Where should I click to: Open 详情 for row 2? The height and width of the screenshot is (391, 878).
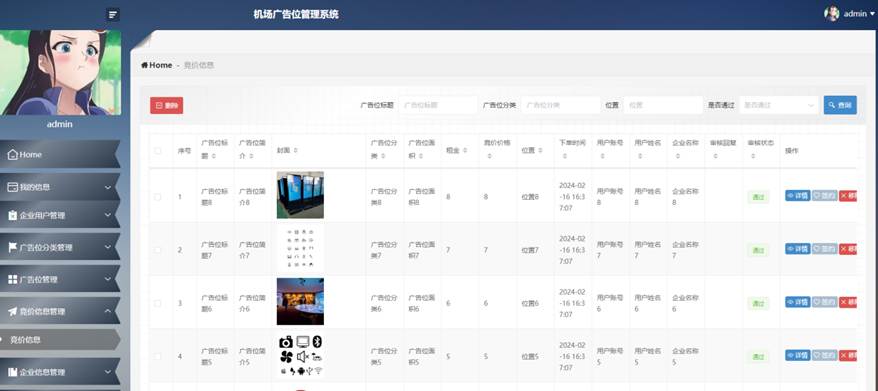click(x=797, y=249)
